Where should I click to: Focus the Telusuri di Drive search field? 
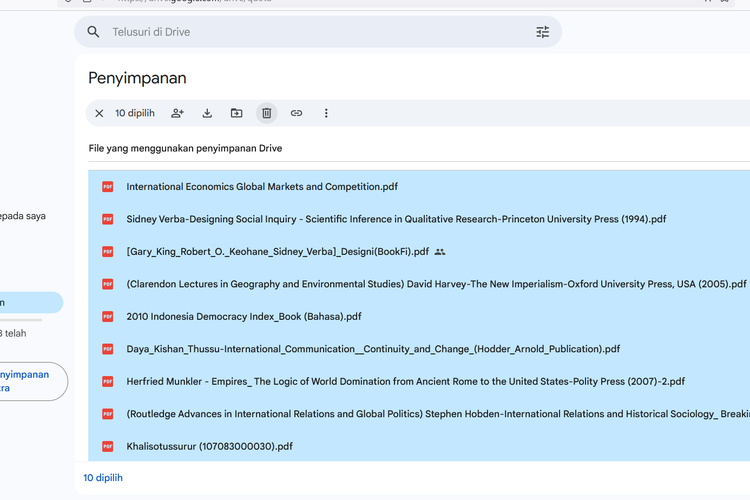pyautogui.click(x=318, y=32)
